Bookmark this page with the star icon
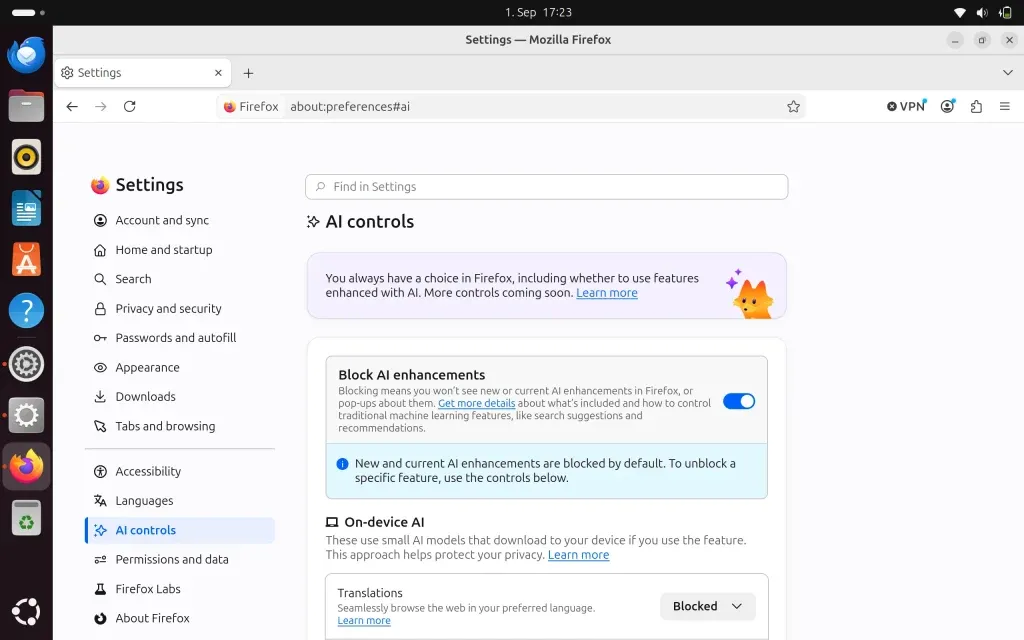Image resolution: width=1024 pixels, height=640 pixels. [793, 106]
